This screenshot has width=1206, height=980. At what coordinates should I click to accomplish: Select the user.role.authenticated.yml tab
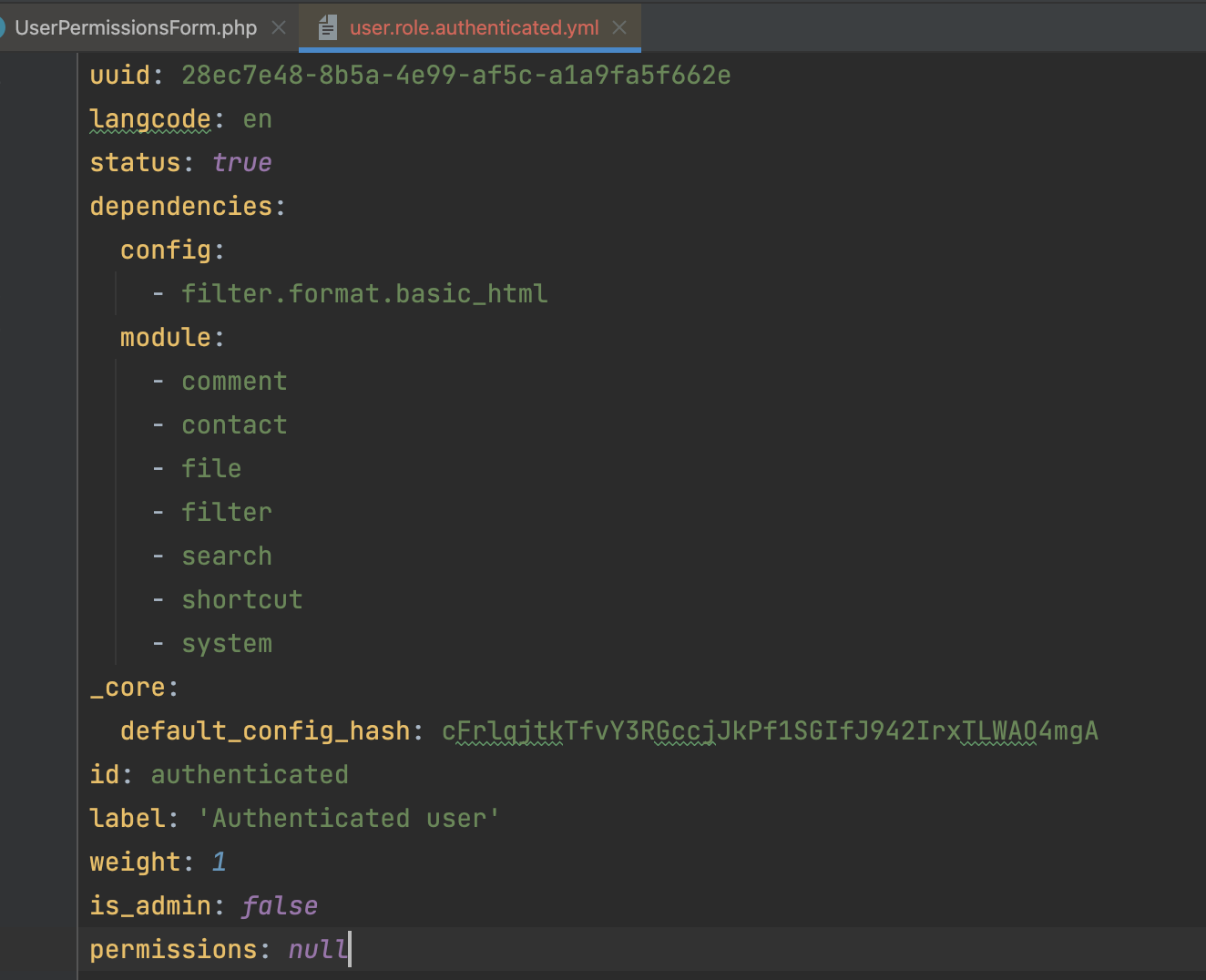pyautogui.click(x=474, y=27)
